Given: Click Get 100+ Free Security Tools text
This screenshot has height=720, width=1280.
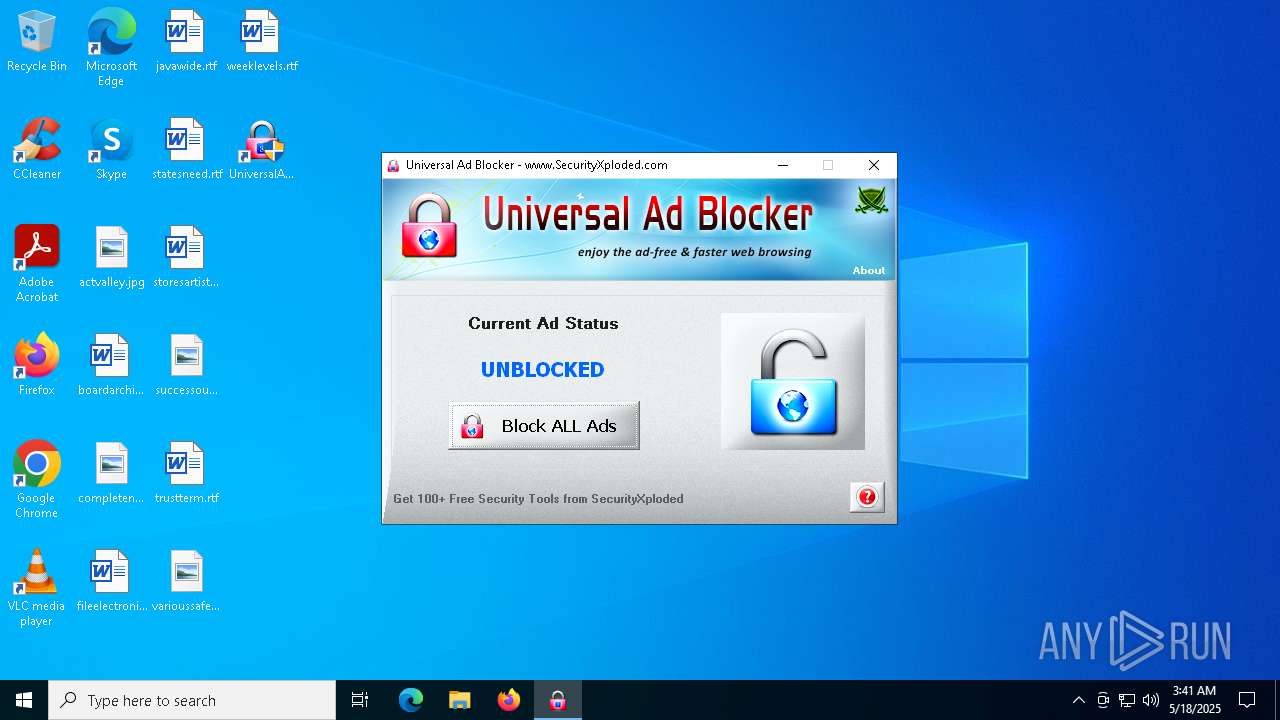Looking at the screenshot, I should tap(538, 499).
